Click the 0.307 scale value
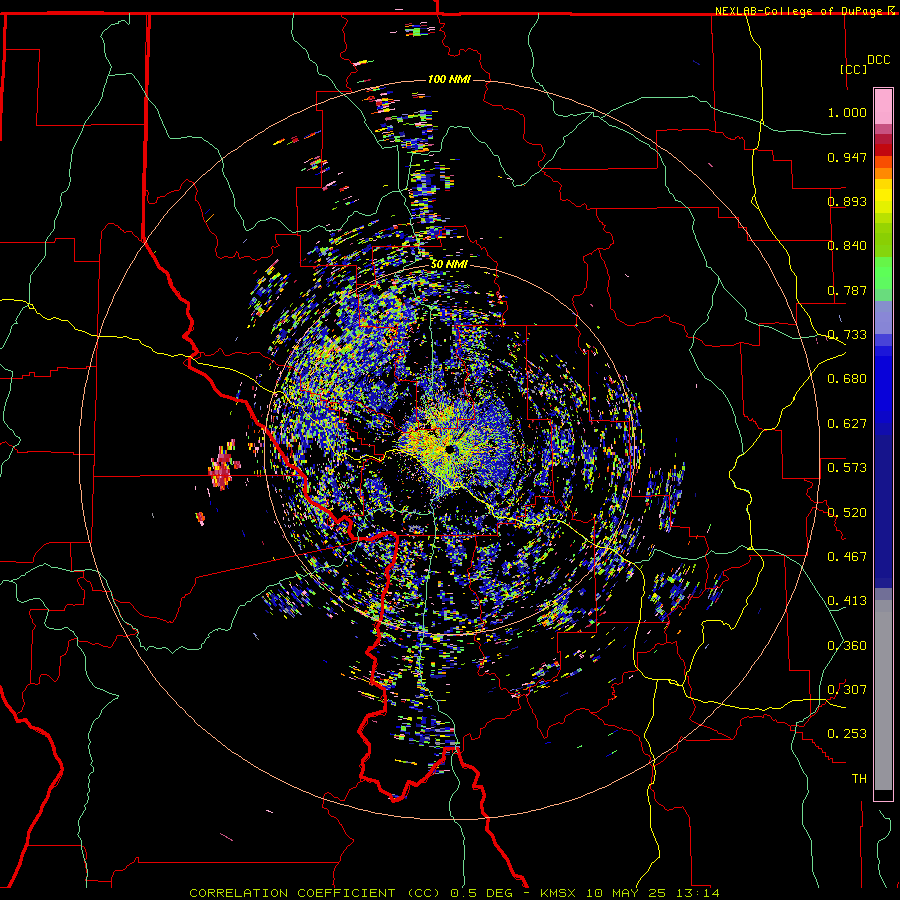 coord(847,690)
